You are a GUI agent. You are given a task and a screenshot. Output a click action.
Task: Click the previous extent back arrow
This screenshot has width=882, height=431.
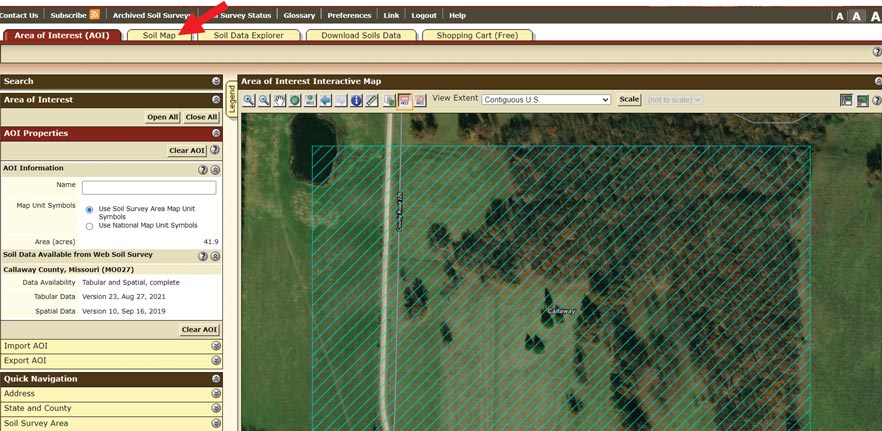point(326,100)
